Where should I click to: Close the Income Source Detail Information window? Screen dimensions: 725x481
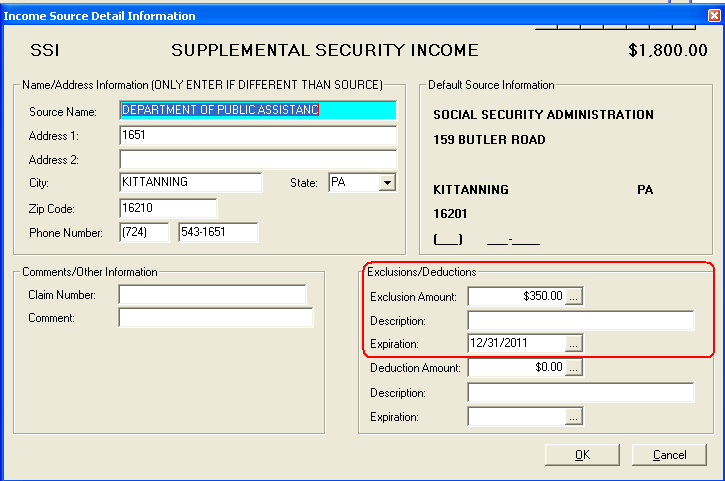(712, 15)
